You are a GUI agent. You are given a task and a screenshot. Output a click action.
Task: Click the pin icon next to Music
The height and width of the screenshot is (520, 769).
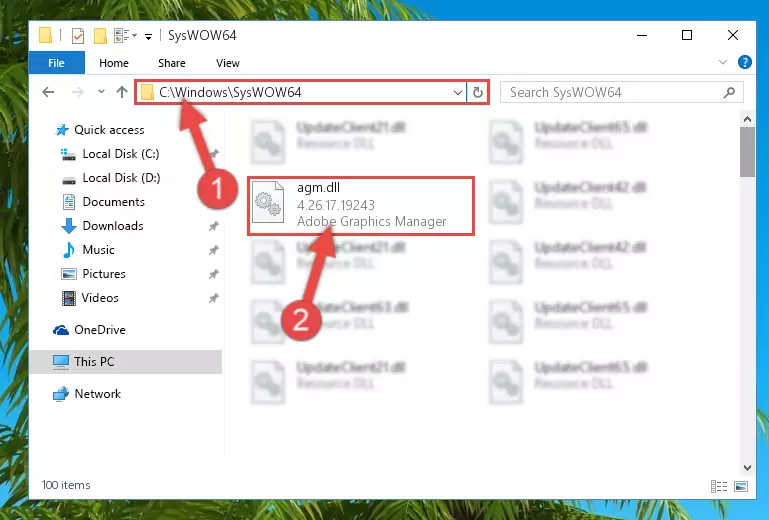(x=213, y=250)
